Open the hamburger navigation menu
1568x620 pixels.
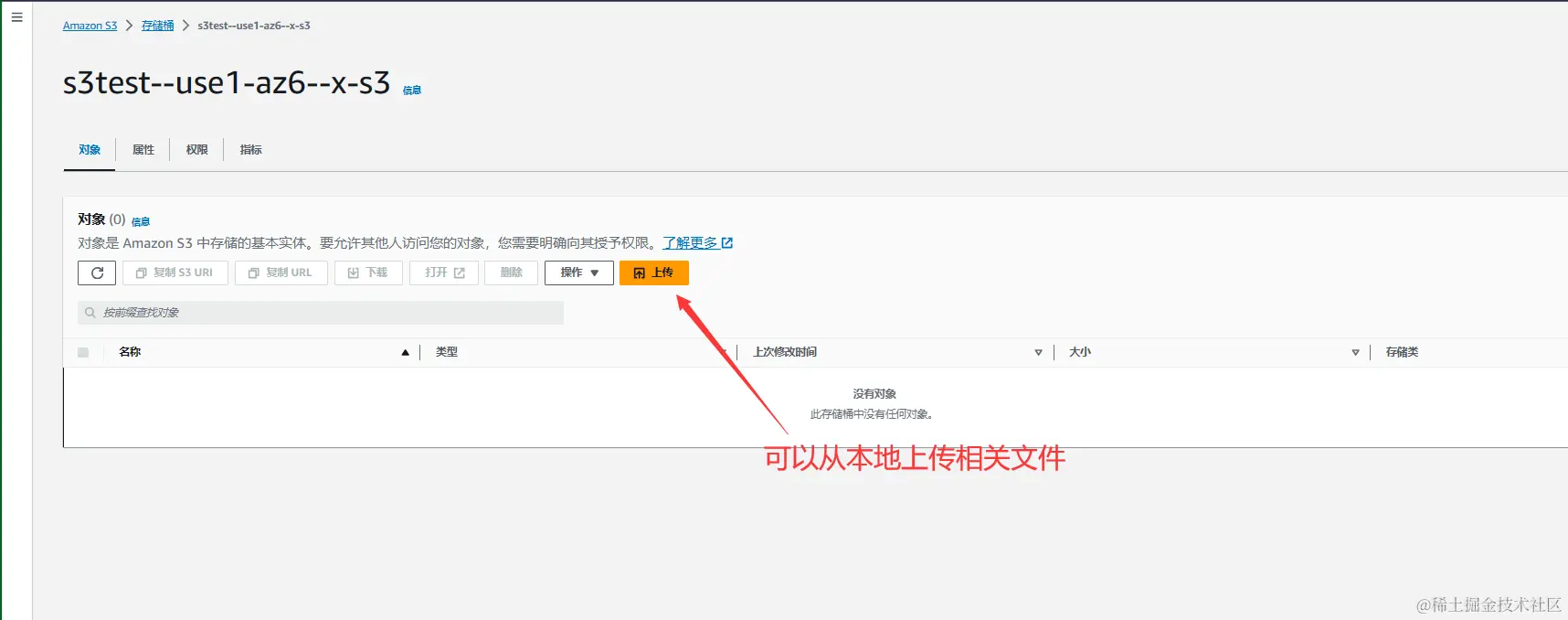16,16
